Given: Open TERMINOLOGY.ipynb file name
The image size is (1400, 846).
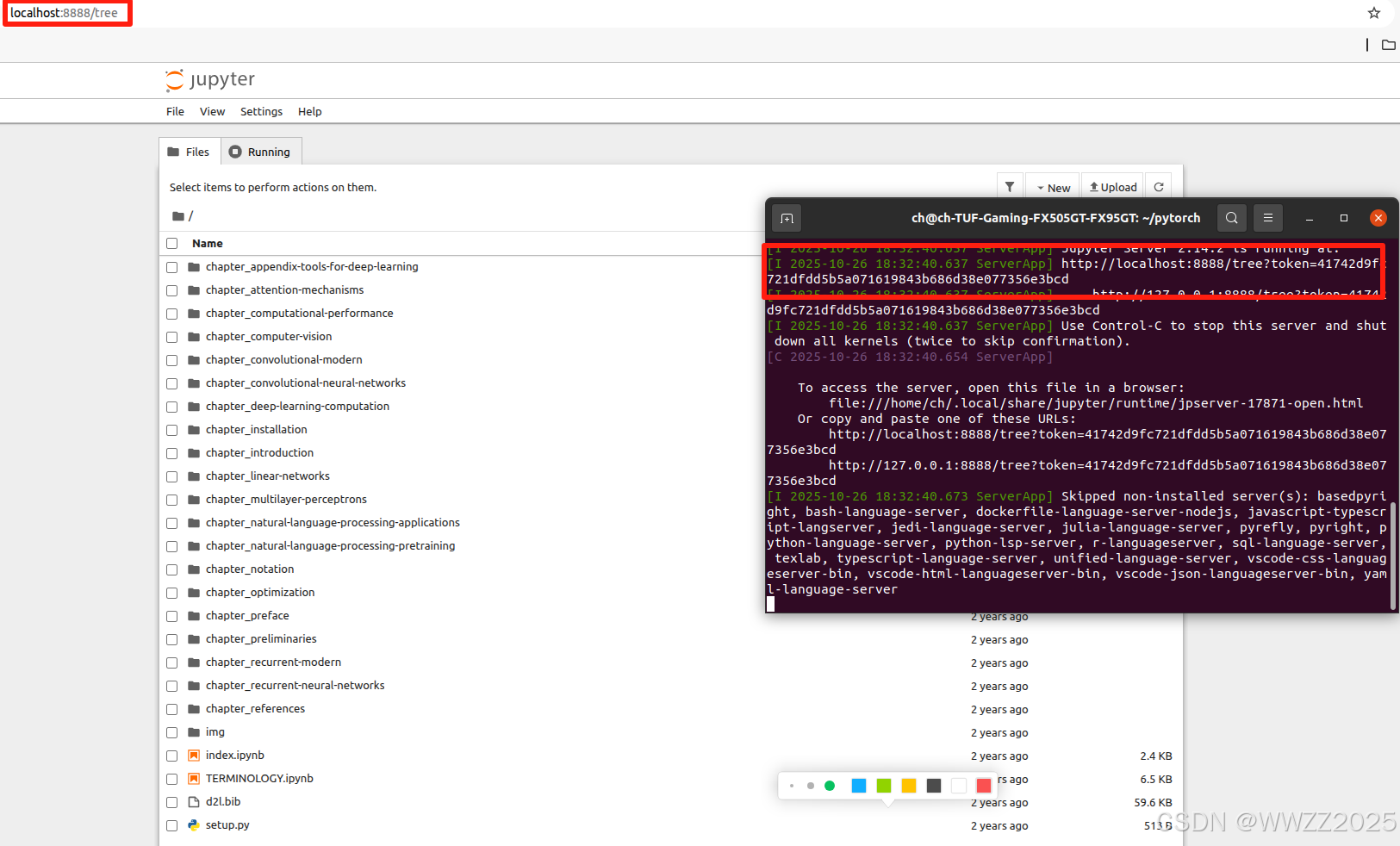Looking at the screenshot, I should (x=259, y=779).
